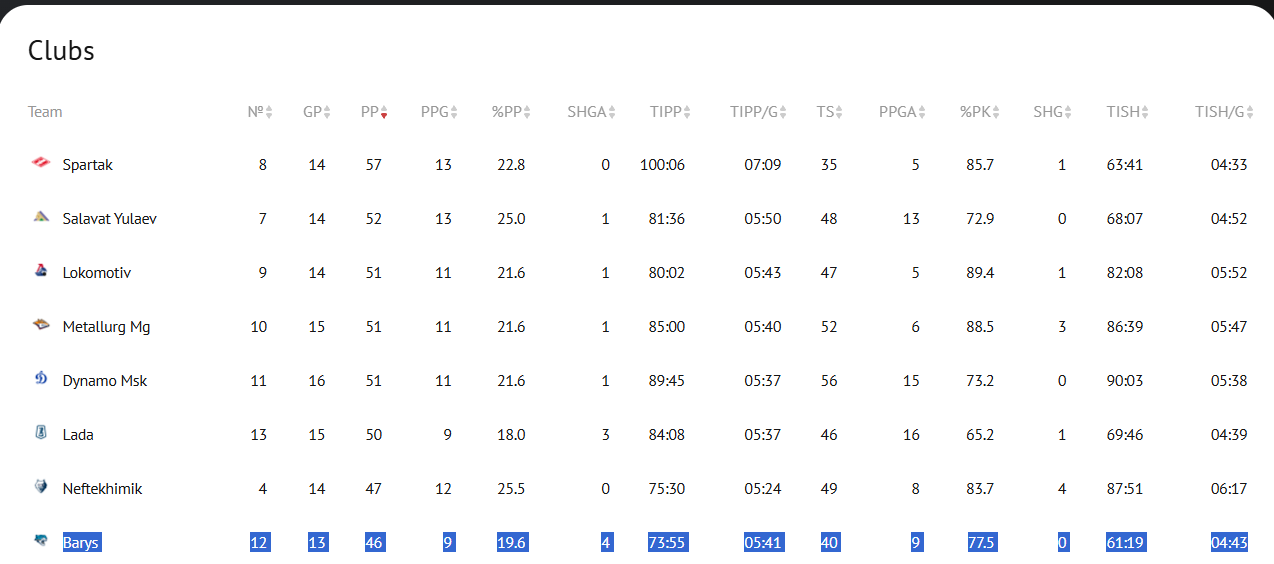This screenshot has height=564, width=1274.
Task: Click the Barys team logo
Action: 40,542
